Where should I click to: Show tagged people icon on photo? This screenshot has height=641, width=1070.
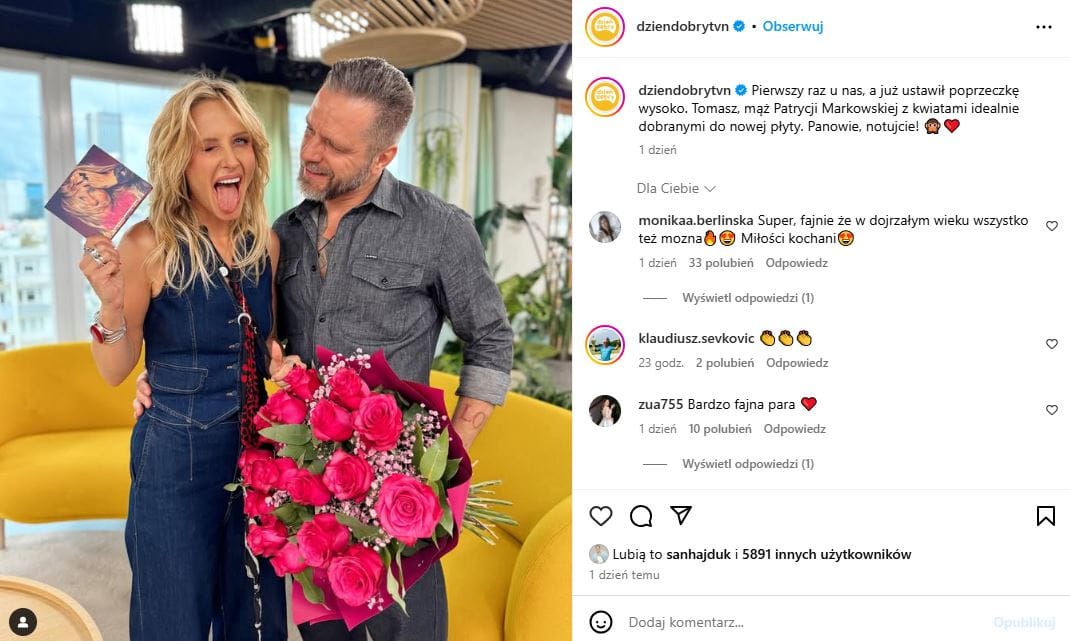[23, 622]
